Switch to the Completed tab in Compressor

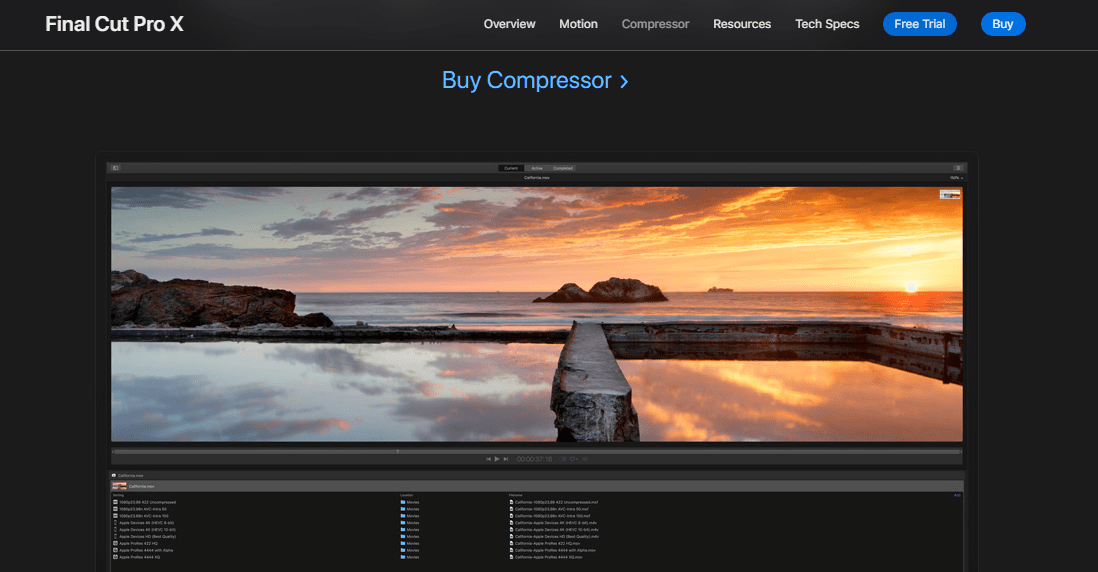tap(562, 168)
